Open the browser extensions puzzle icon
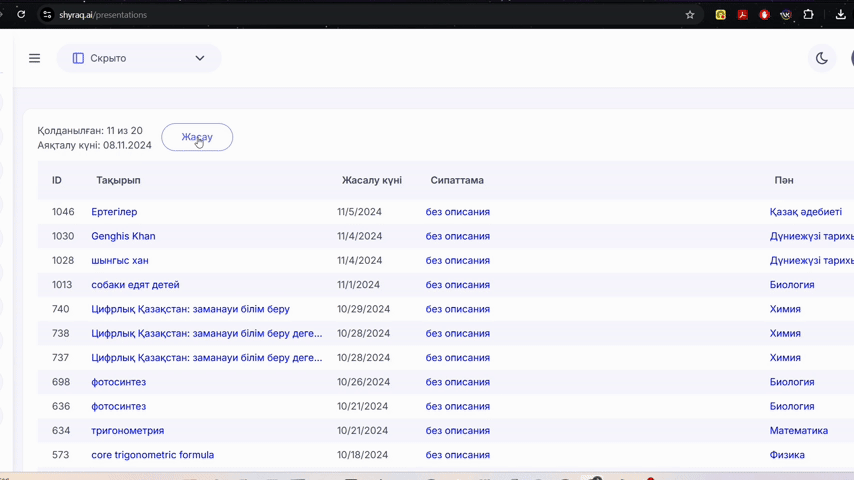This screenshot has width=854, height=480. [x=808, y=15]
